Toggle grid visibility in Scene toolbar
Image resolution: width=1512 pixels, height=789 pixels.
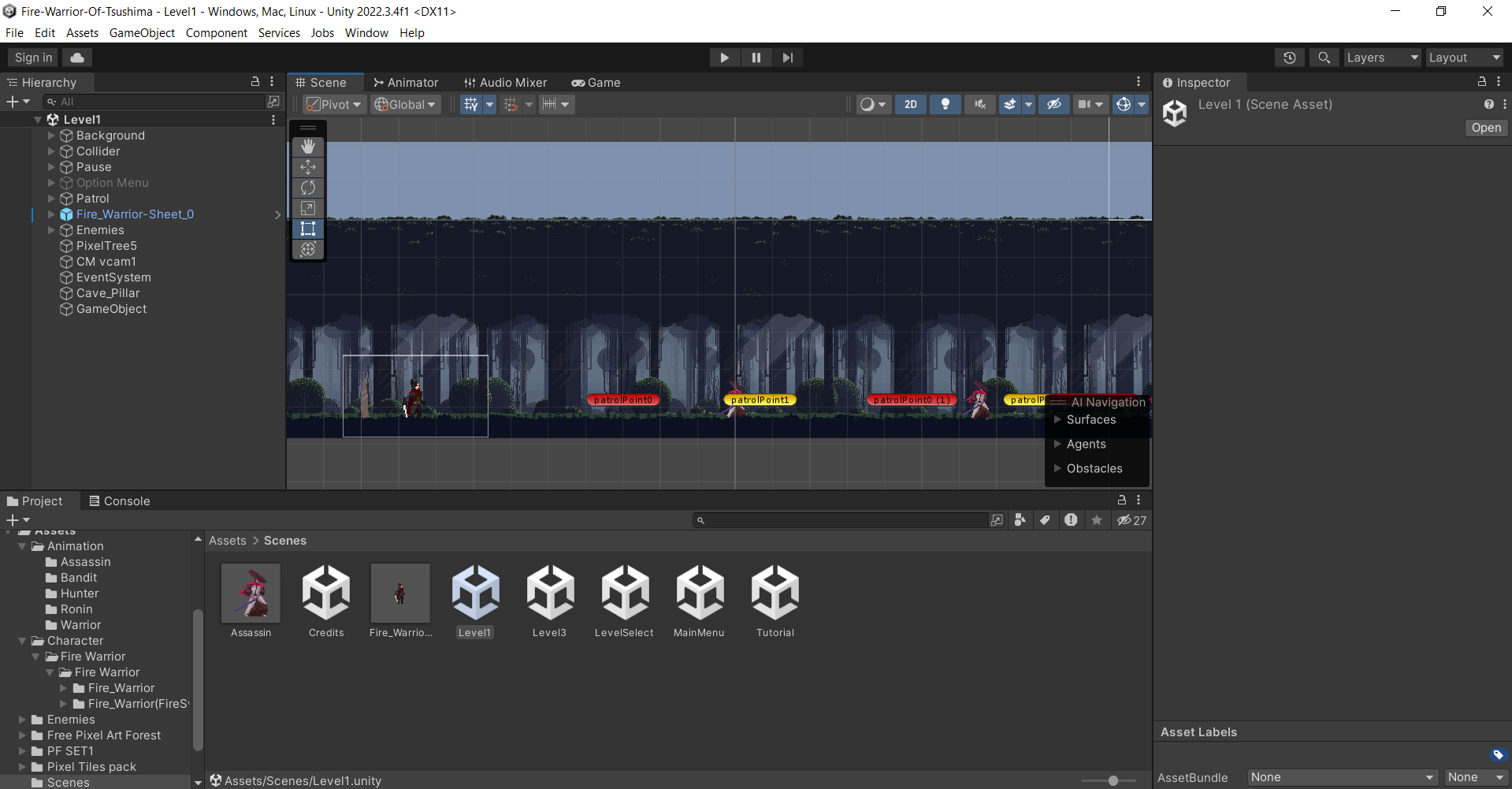(471, 105)
